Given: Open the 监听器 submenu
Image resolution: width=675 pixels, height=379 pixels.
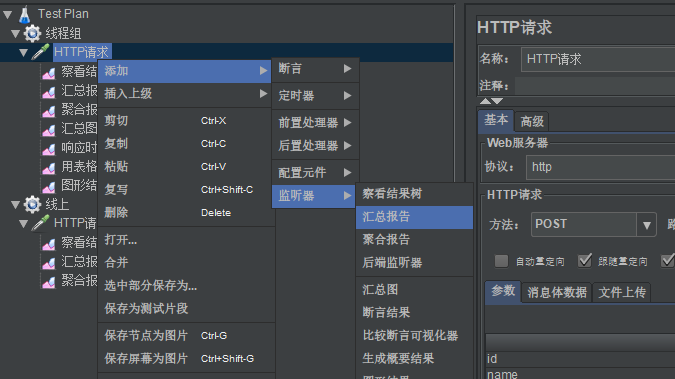Looking at the screenshot, I should (x=313, y=196).
